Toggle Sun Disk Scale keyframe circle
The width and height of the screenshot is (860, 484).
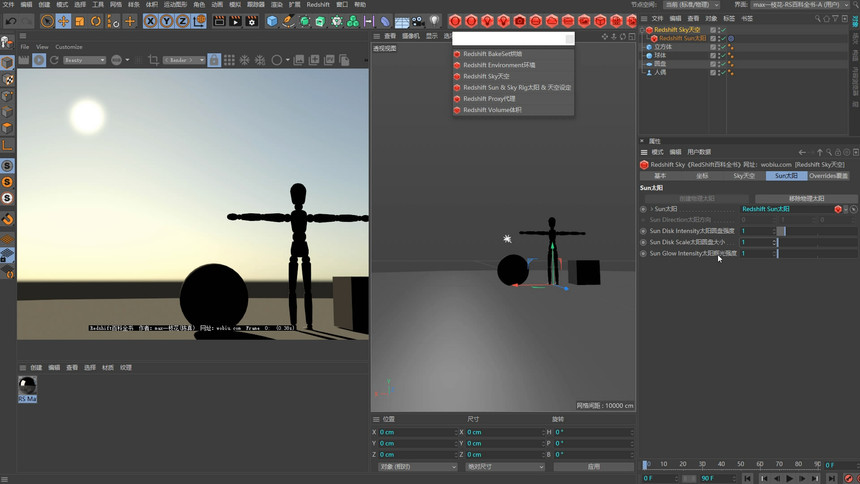pos(643,242)
